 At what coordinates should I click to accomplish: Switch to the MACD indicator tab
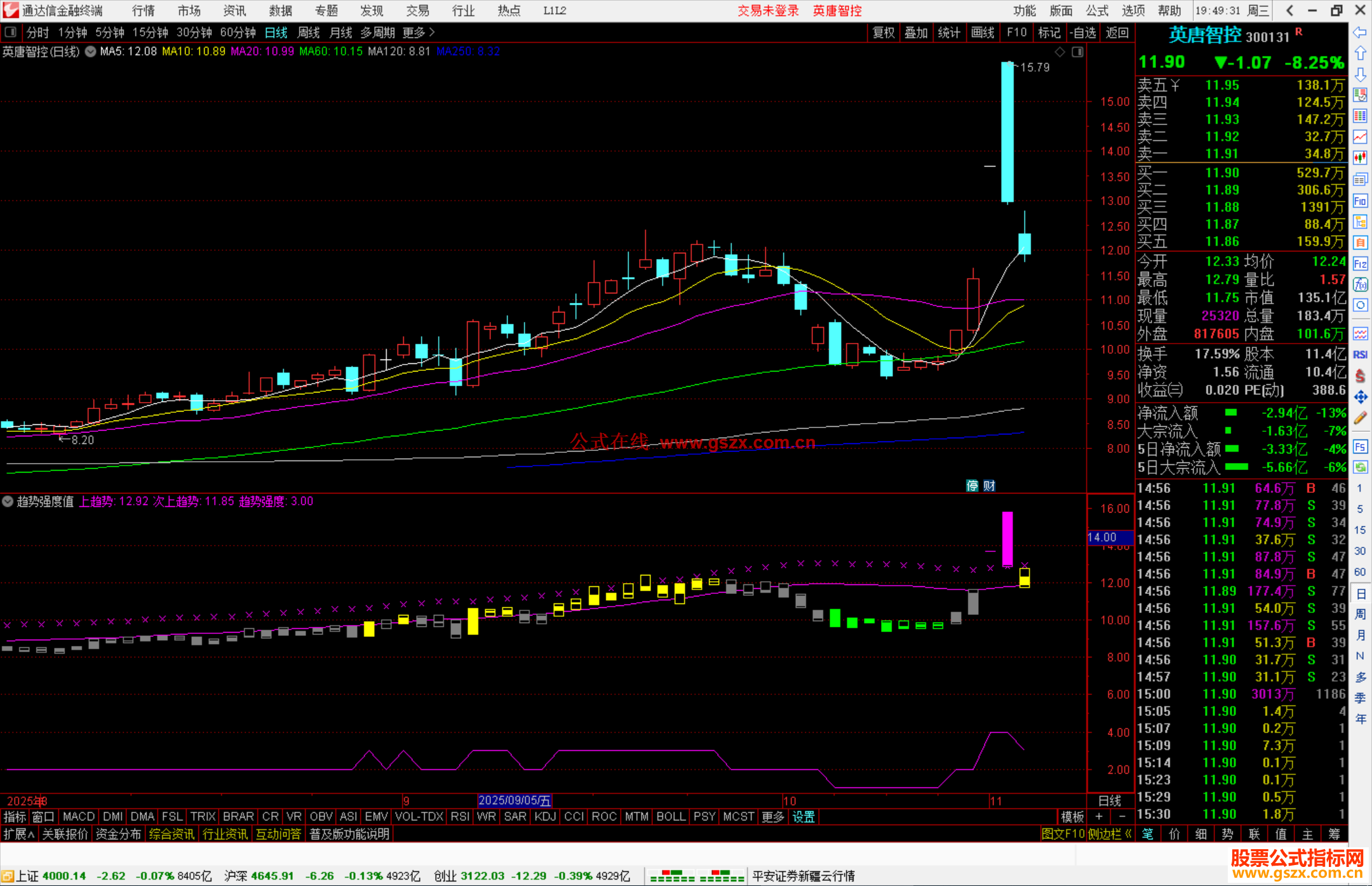tap(79, 817)
